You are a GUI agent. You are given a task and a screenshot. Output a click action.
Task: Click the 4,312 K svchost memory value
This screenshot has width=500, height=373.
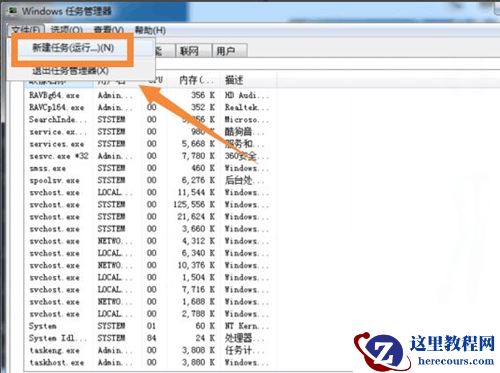coord(198,241)
